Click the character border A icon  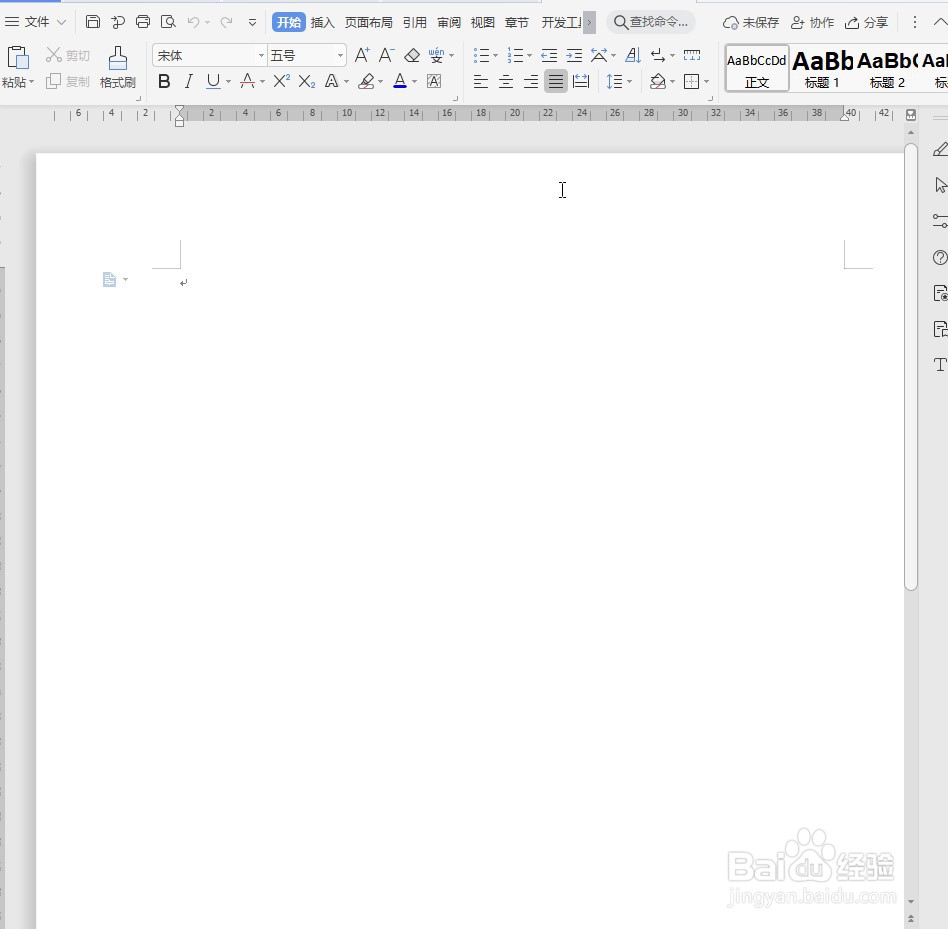[x=434, y=81]
